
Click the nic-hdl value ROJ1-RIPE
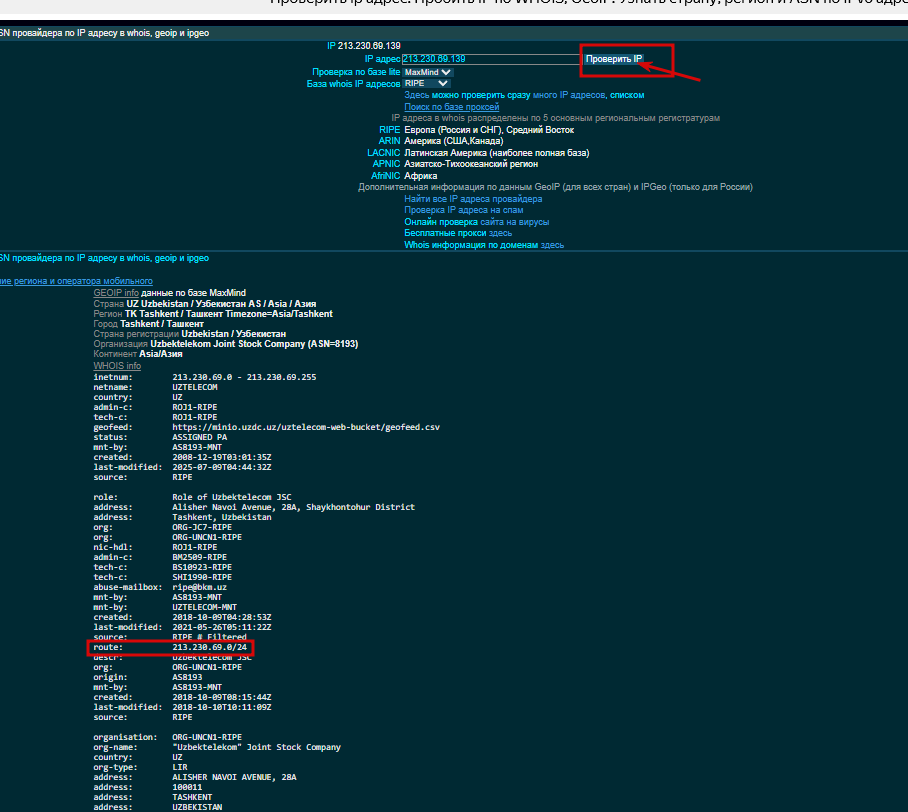pyautogui.click(x=195, y=547)
